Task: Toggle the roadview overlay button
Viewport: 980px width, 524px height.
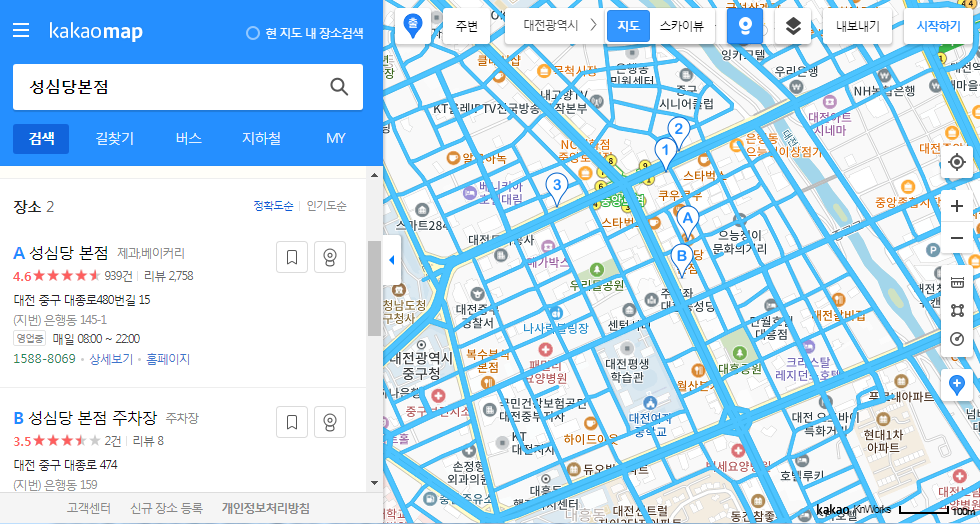Action: (745, 26)
